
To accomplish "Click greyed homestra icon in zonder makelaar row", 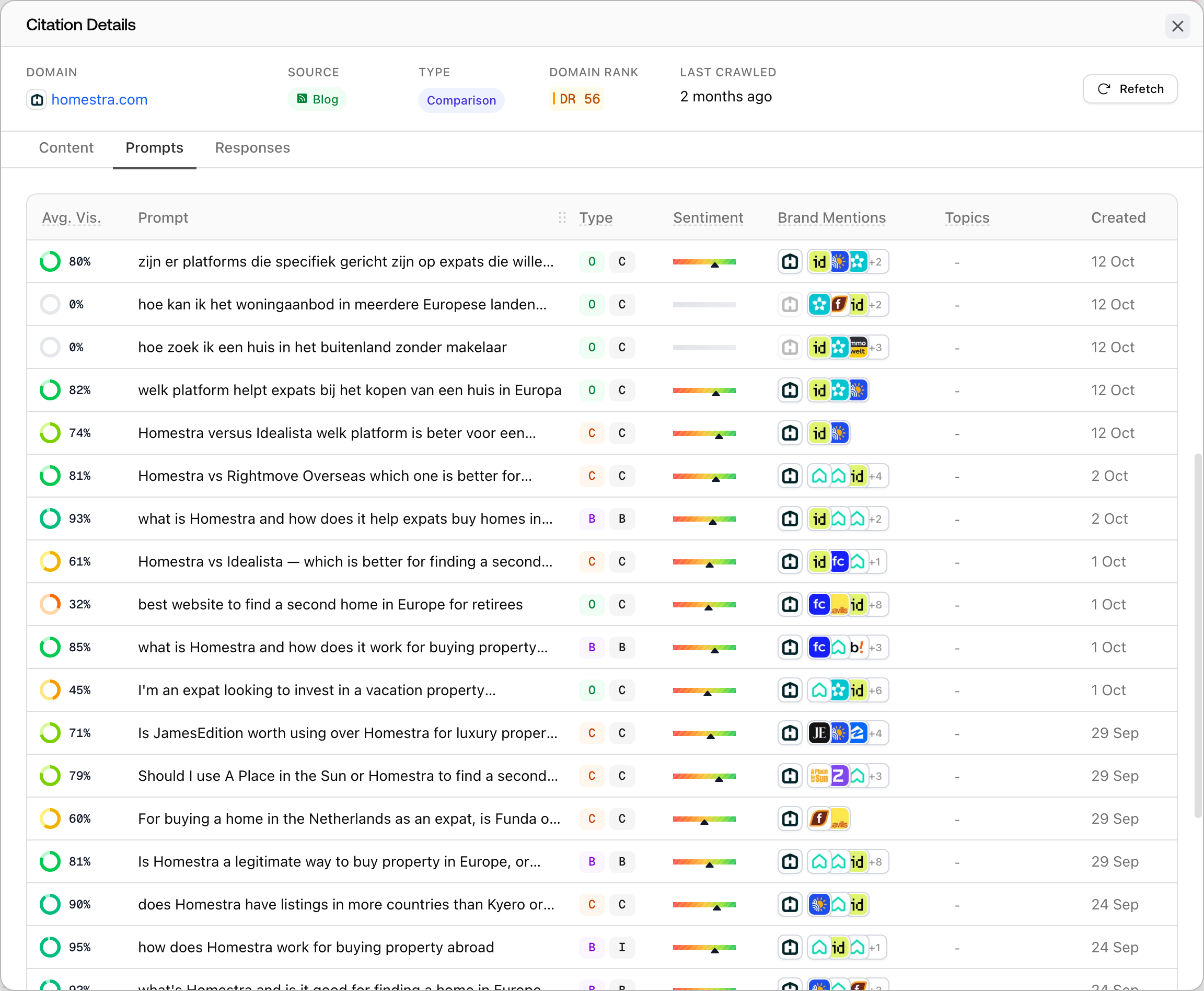I will click(790, 347).
